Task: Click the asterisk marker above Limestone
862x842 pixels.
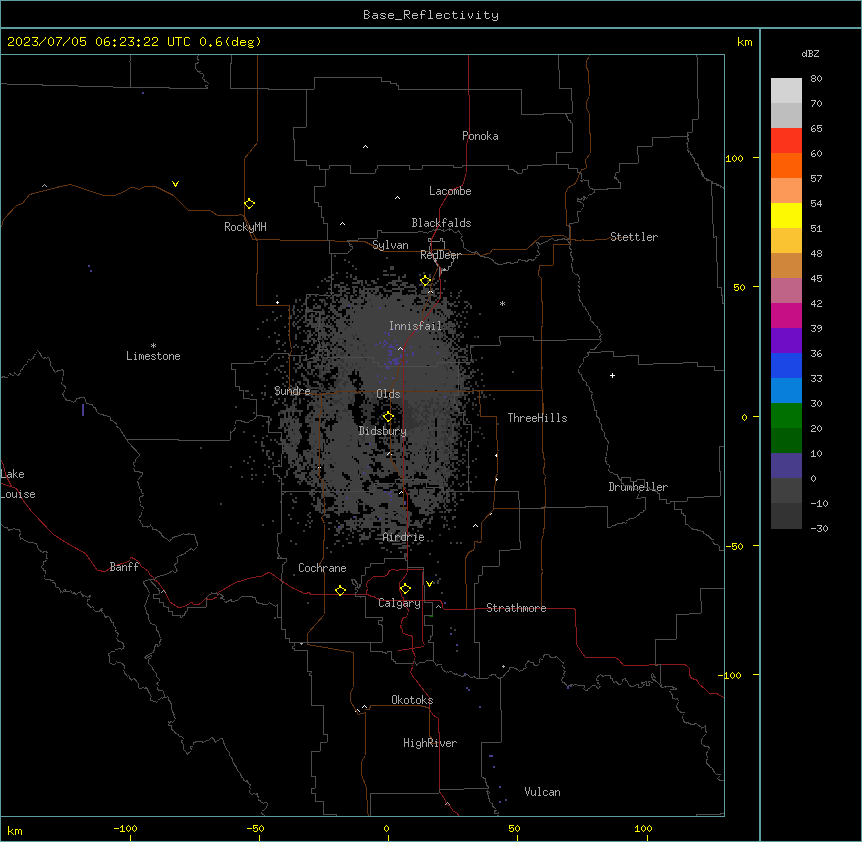Action: [153, 346]
